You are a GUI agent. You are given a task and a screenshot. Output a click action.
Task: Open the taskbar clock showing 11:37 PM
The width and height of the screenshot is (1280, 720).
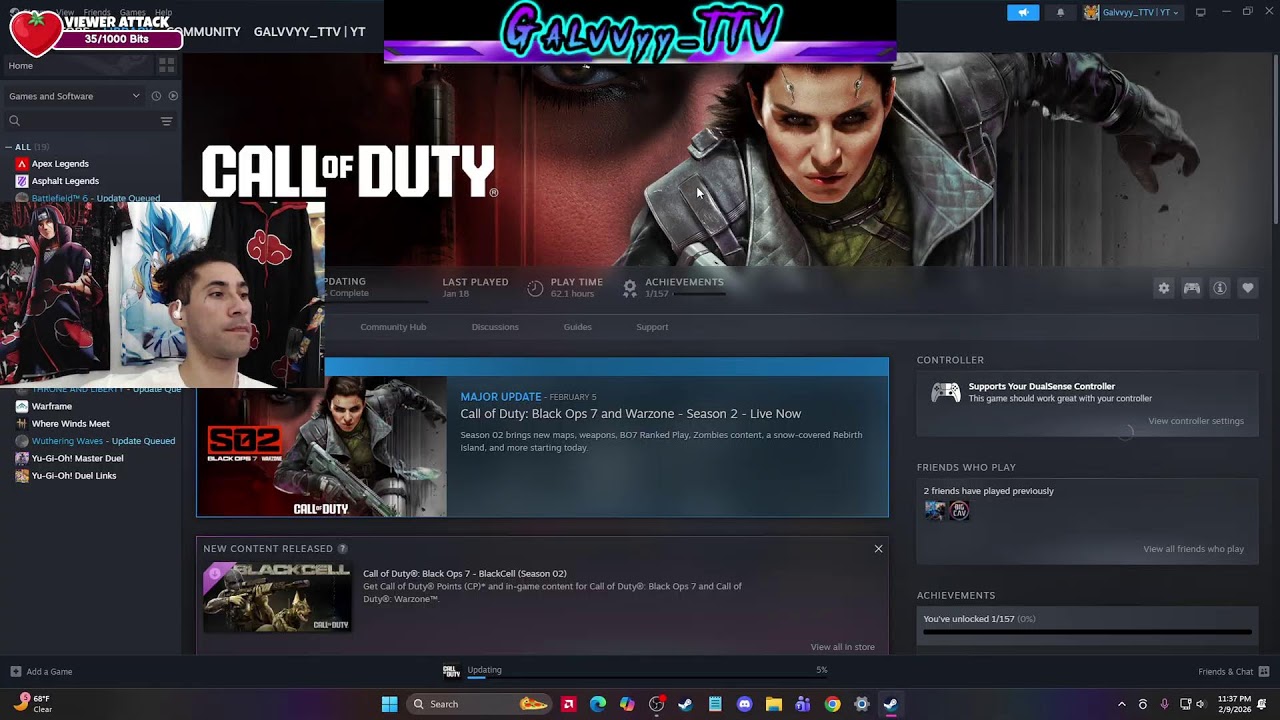point(1234,704)
